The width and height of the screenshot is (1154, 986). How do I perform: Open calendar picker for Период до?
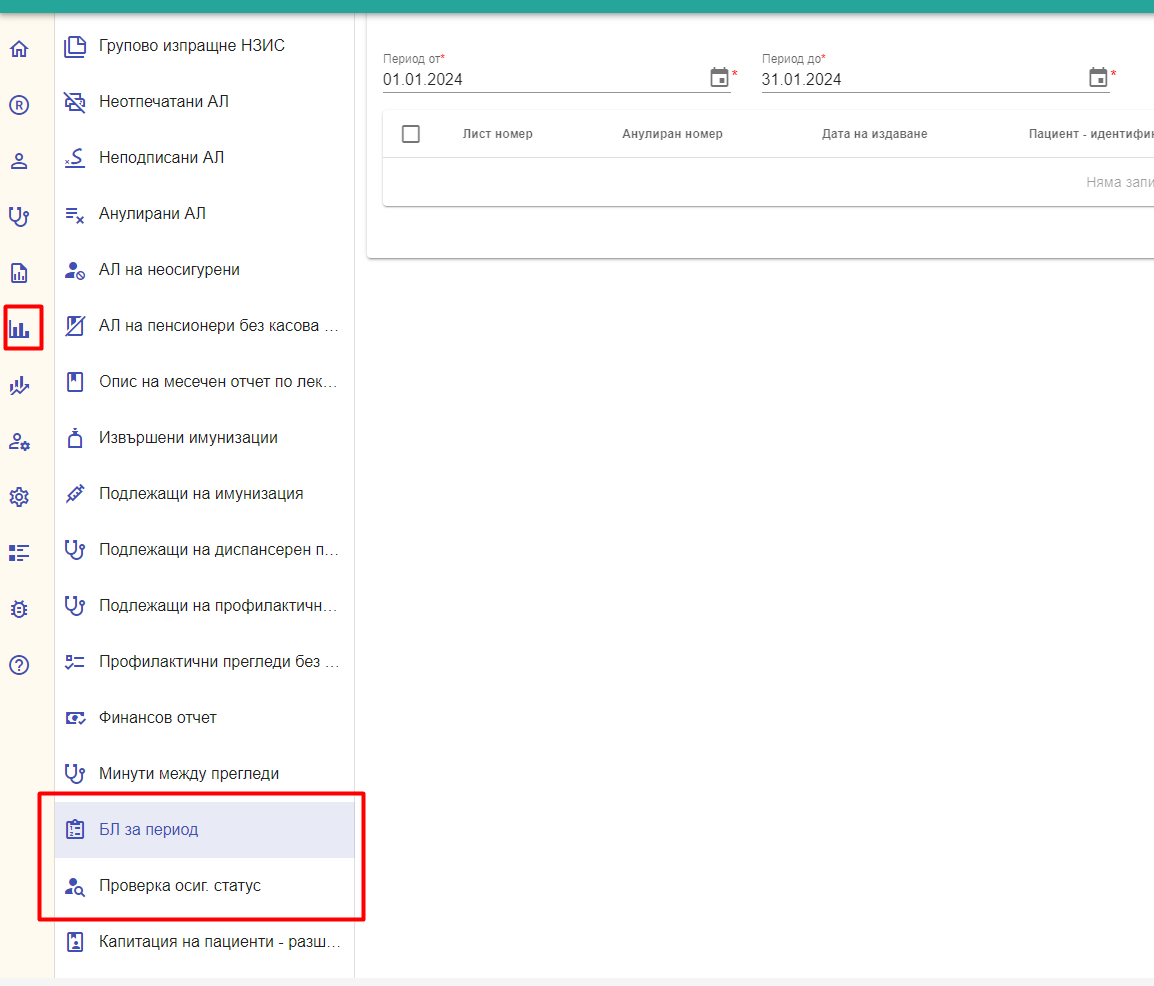[1098, 77]
